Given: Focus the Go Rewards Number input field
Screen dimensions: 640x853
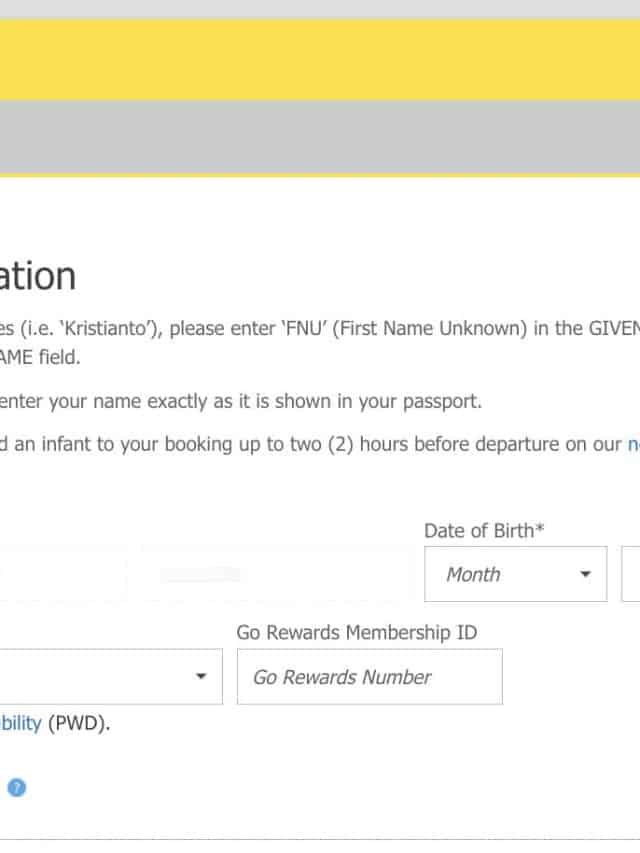Looking at the screenshot, I should pyautogui.click(x=369, y=677).
